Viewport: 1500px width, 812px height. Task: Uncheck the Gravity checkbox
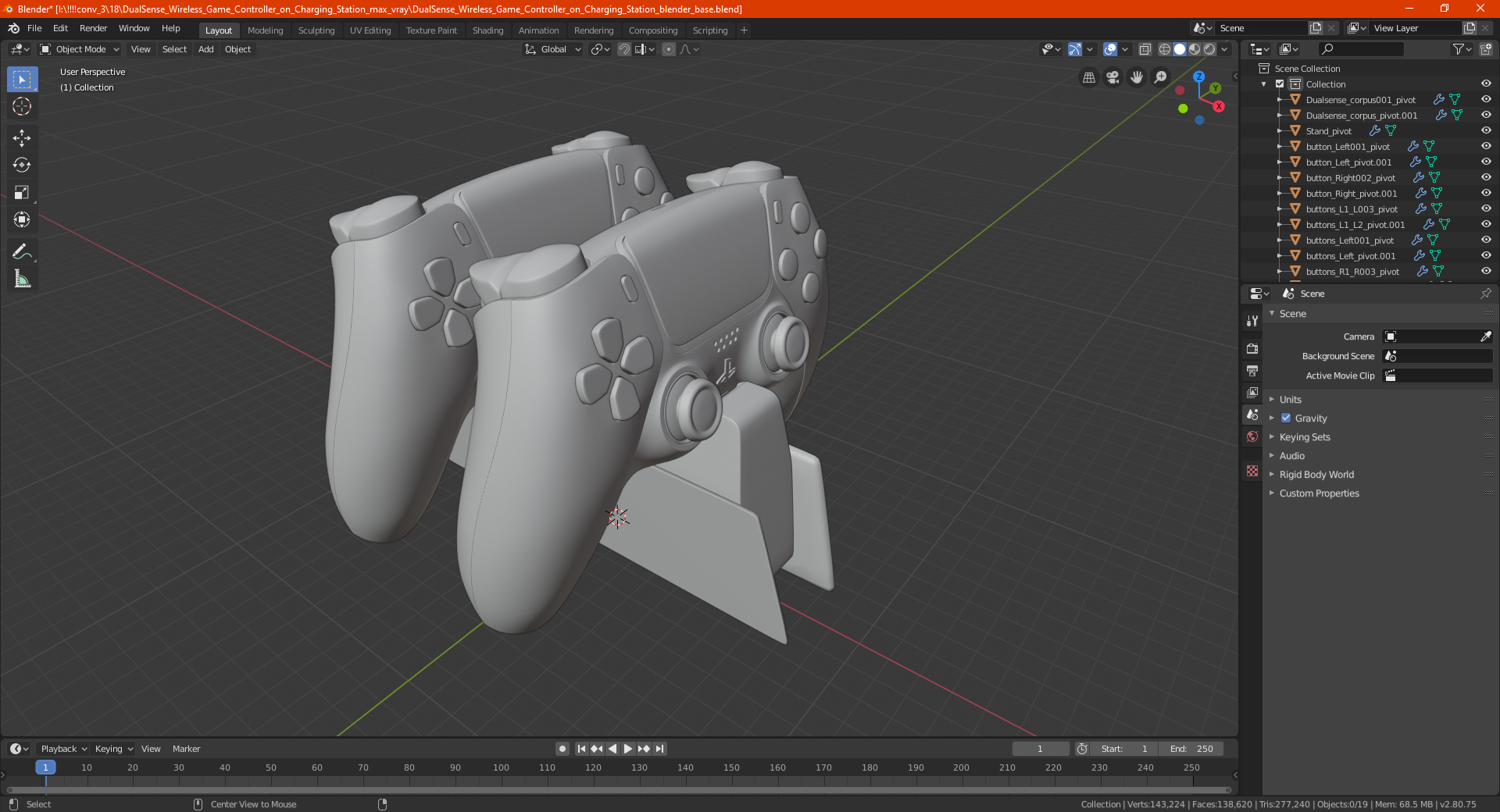click(1286, 418)
